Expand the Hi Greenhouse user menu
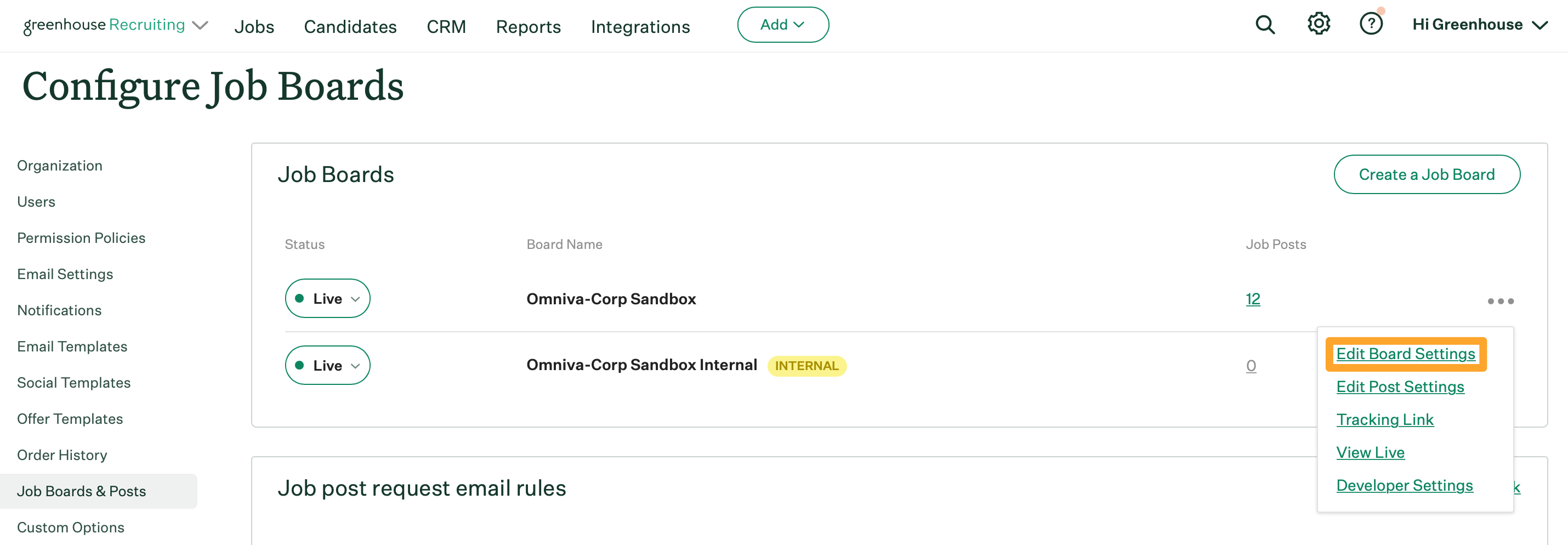Image resolution: width=1568 pixels, height=545 pixels. pyautogui.click(x=1479, y=25)
